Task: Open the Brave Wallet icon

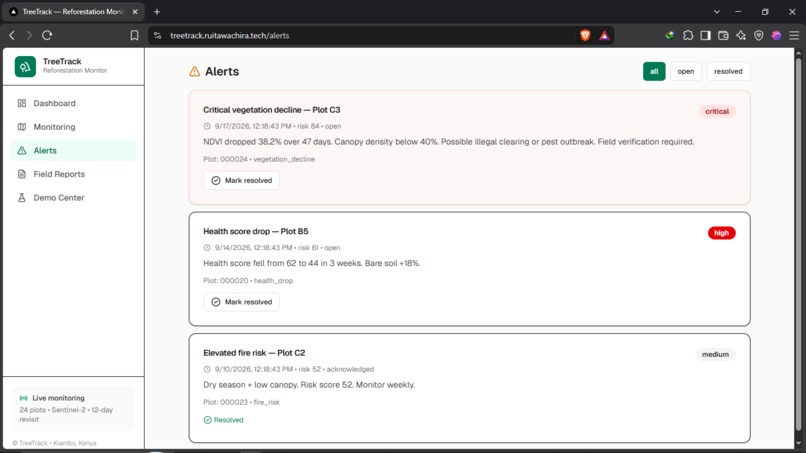Action: pos(723,35)
